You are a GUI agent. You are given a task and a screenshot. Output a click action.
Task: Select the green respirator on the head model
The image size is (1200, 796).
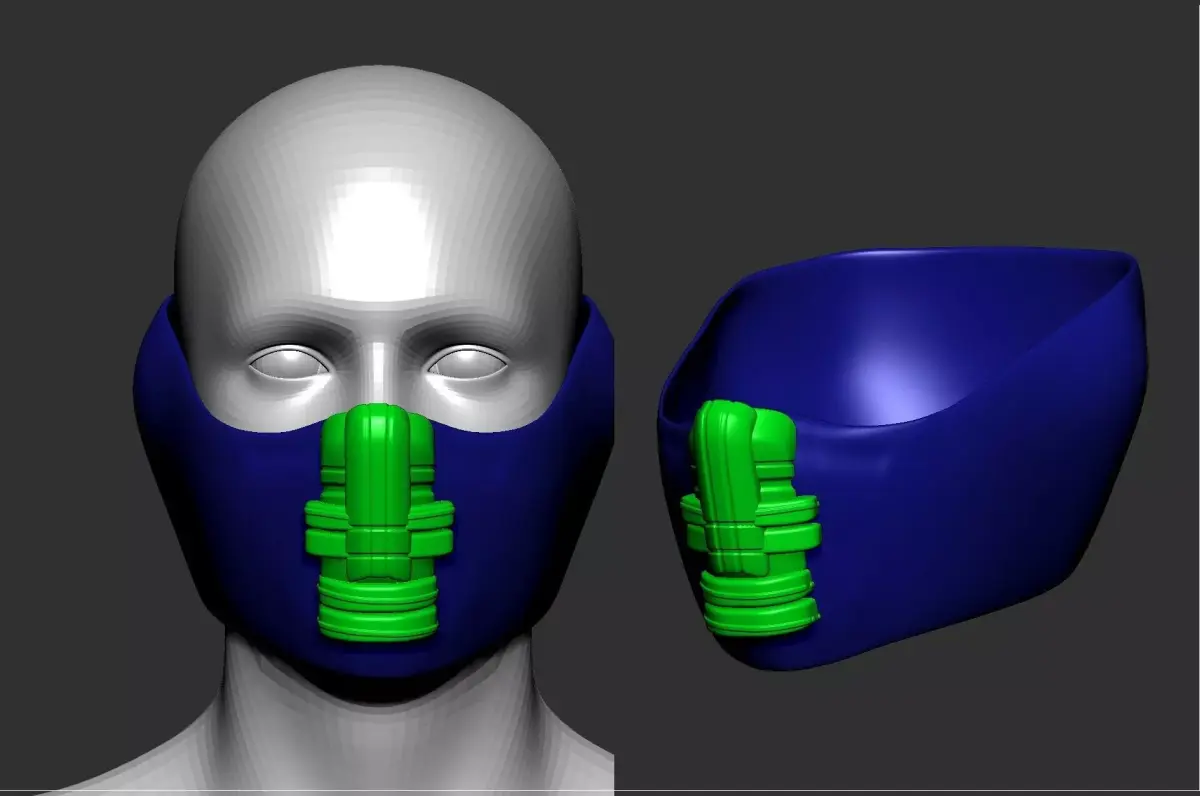click(379, 523)
